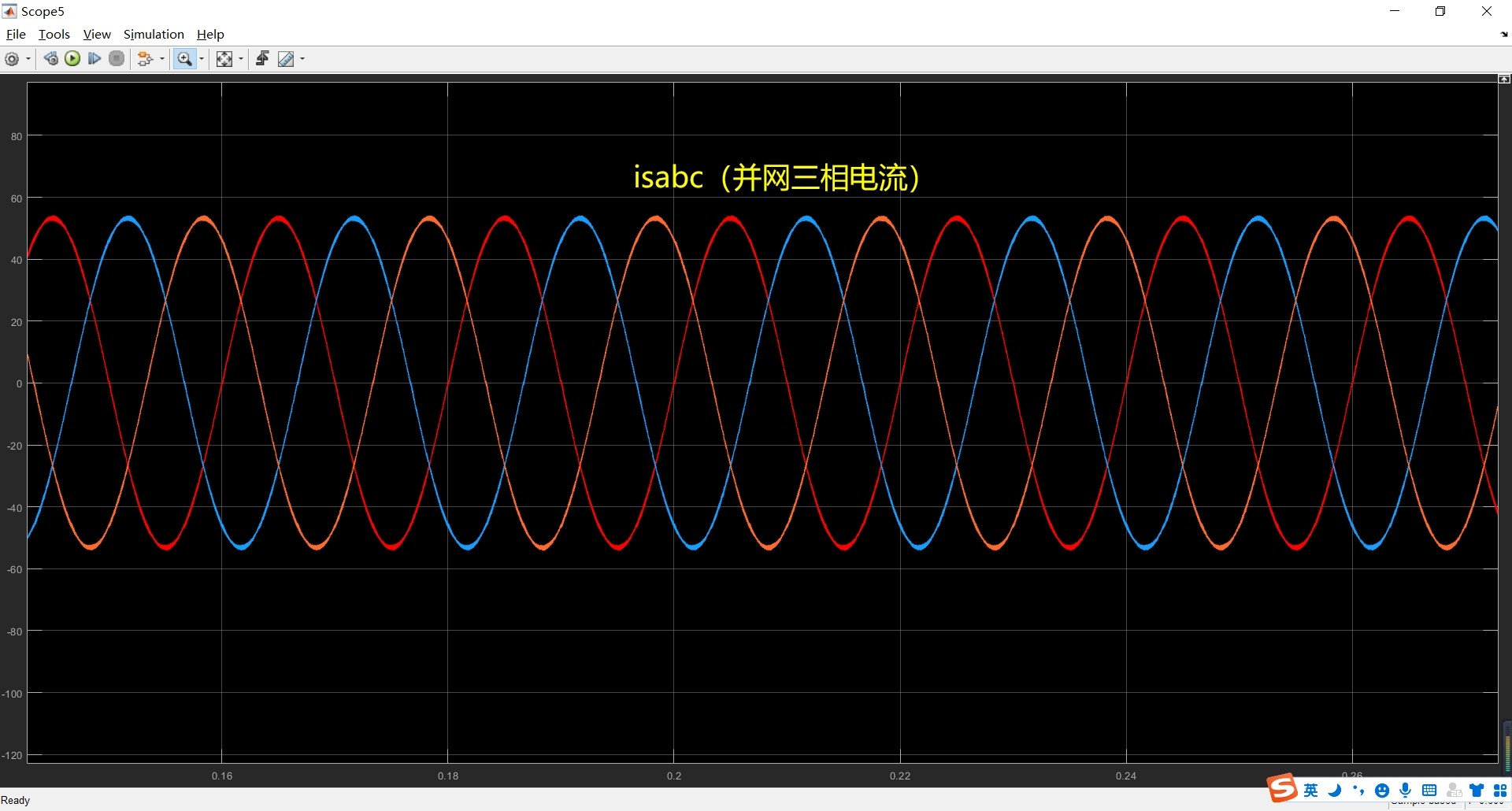Expand the zoom mode dropdown arrow
This screenshot has height=811, width=1512.
pyautogui.click(x=202, y=59)
